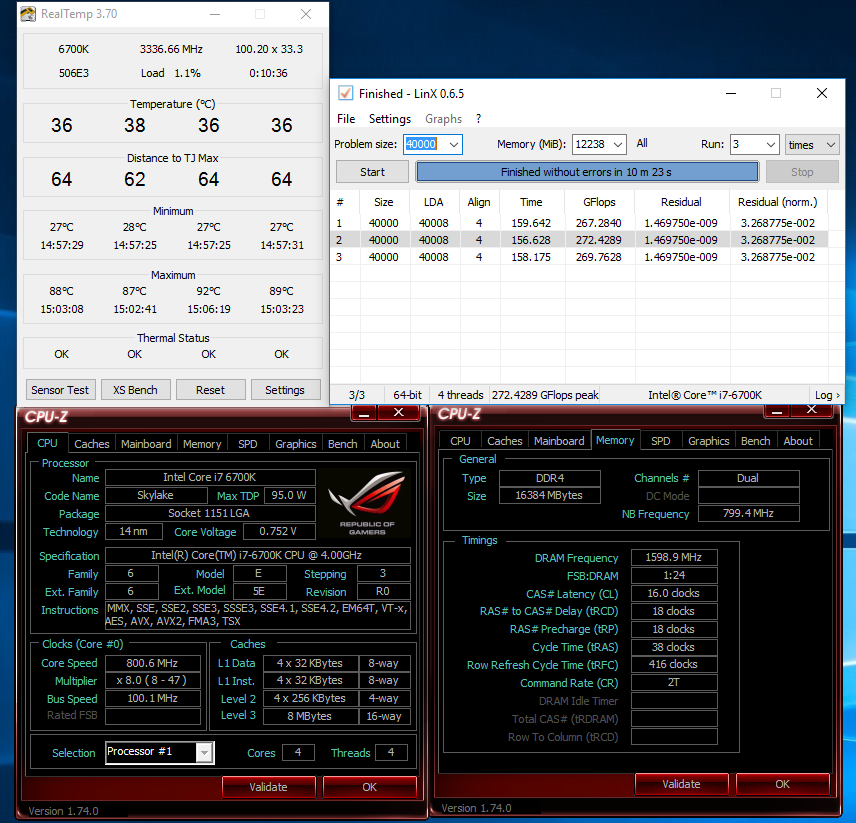
Task: Click the Time column header in LinX
Action: click(x=531, y=202)
